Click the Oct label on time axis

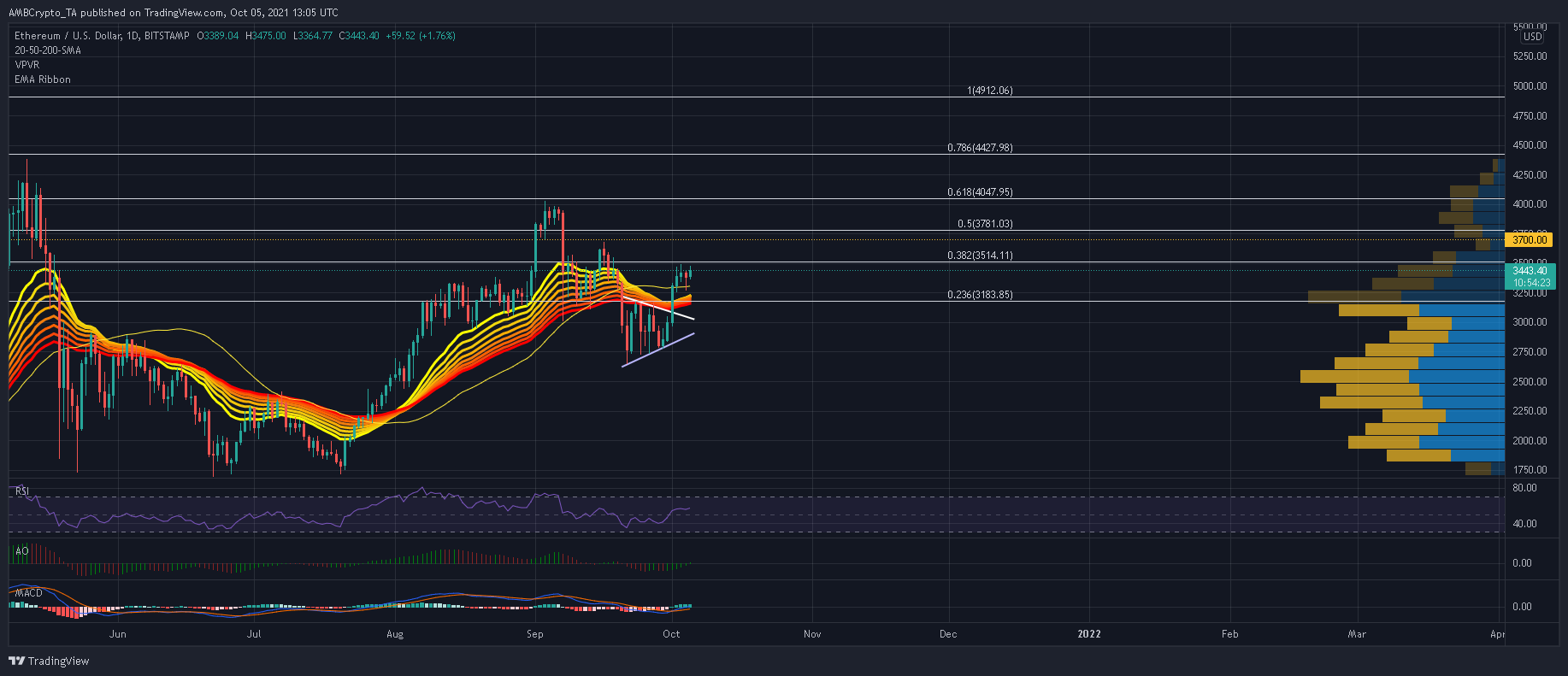click(671, 634)
